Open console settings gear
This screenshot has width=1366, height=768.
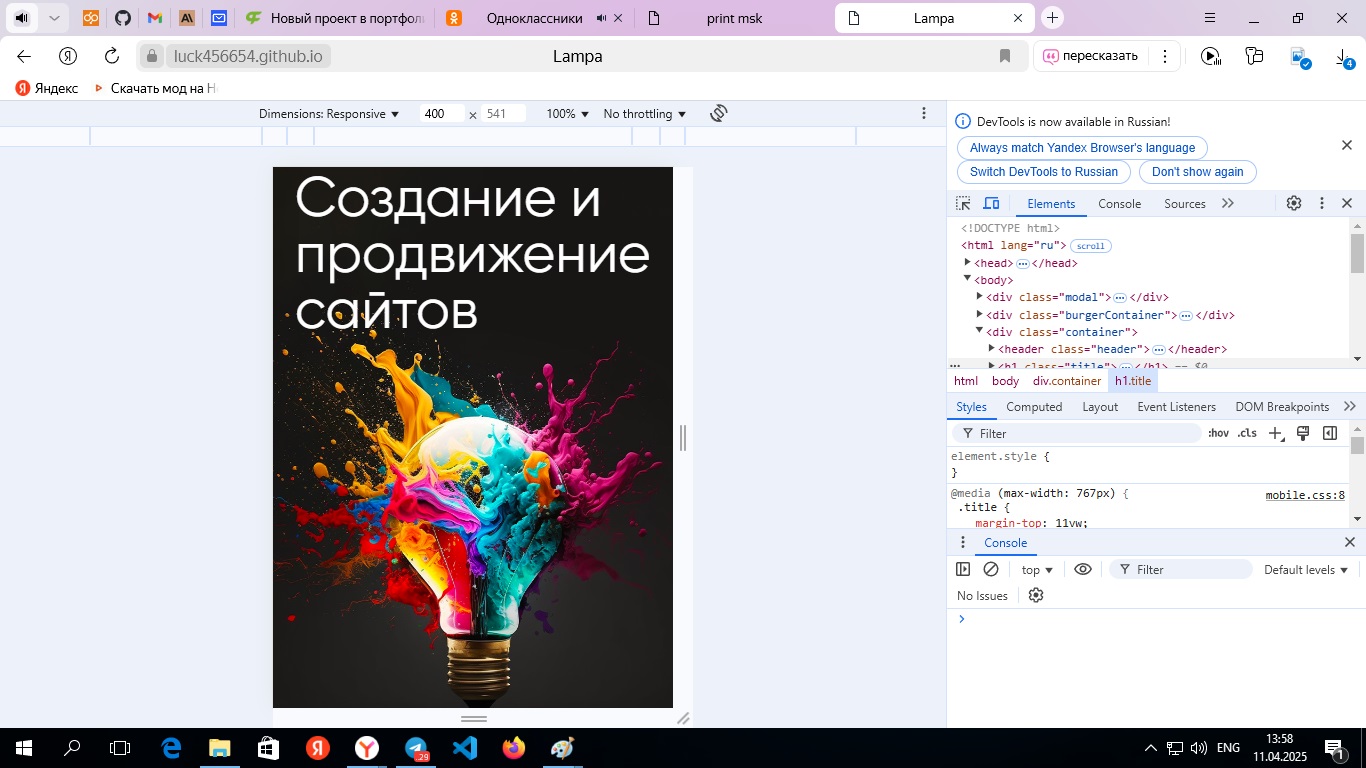1036,595
